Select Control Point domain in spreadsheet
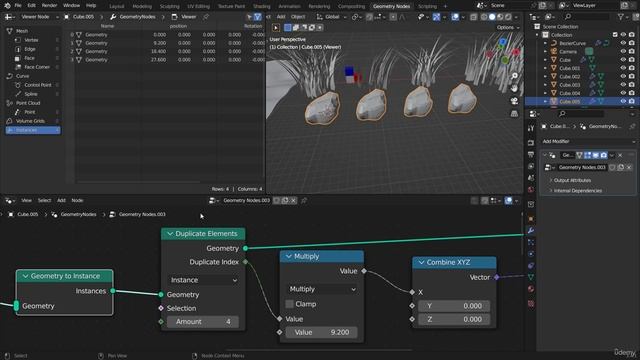 tap(38, 85)
